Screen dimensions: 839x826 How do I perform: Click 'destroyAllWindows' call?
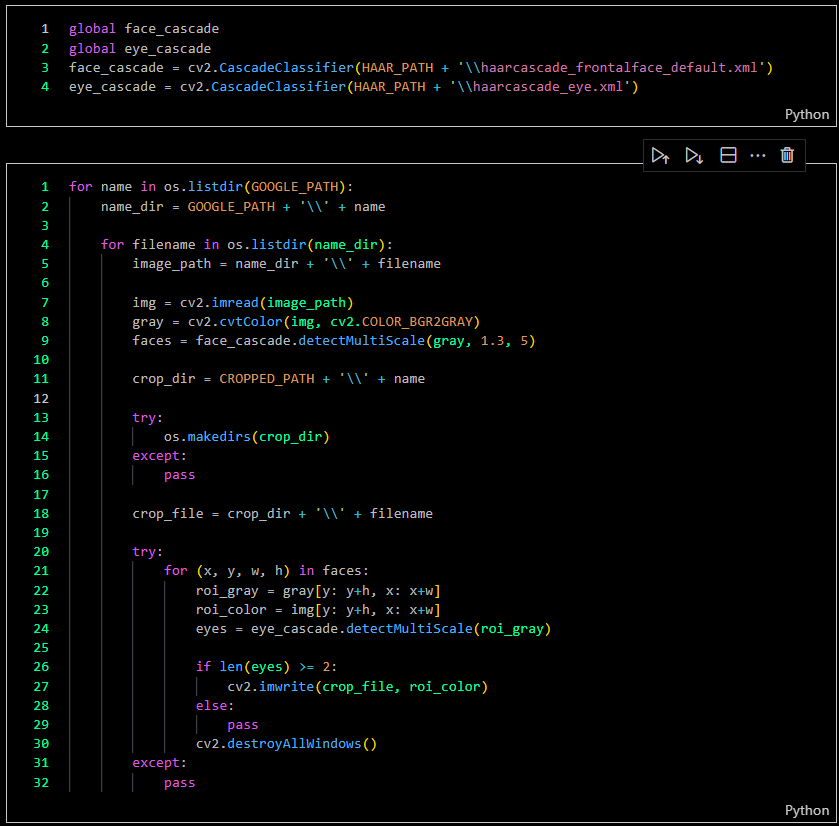pyautogui.click(x=294, y=744)
